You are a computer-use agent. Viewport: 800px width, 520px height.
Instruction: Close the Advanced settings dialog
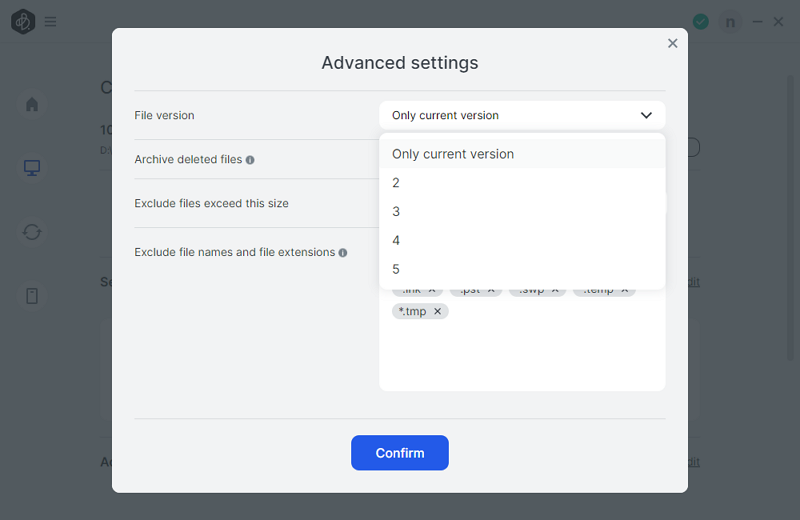672,43
